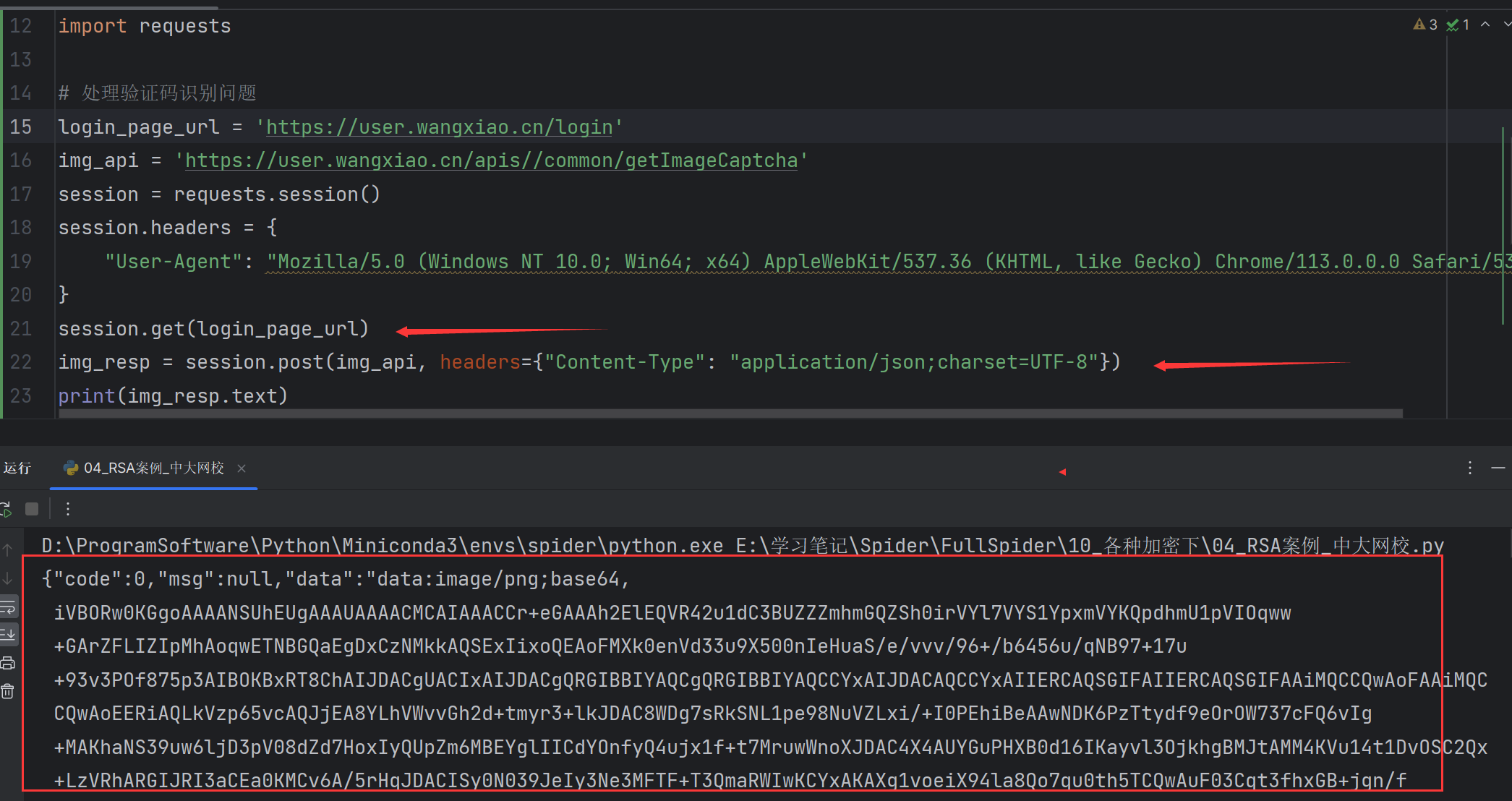Viewport: 1512px width, 801px height.
Task: Open Run tool window options menu
Action: [1469, 468]
